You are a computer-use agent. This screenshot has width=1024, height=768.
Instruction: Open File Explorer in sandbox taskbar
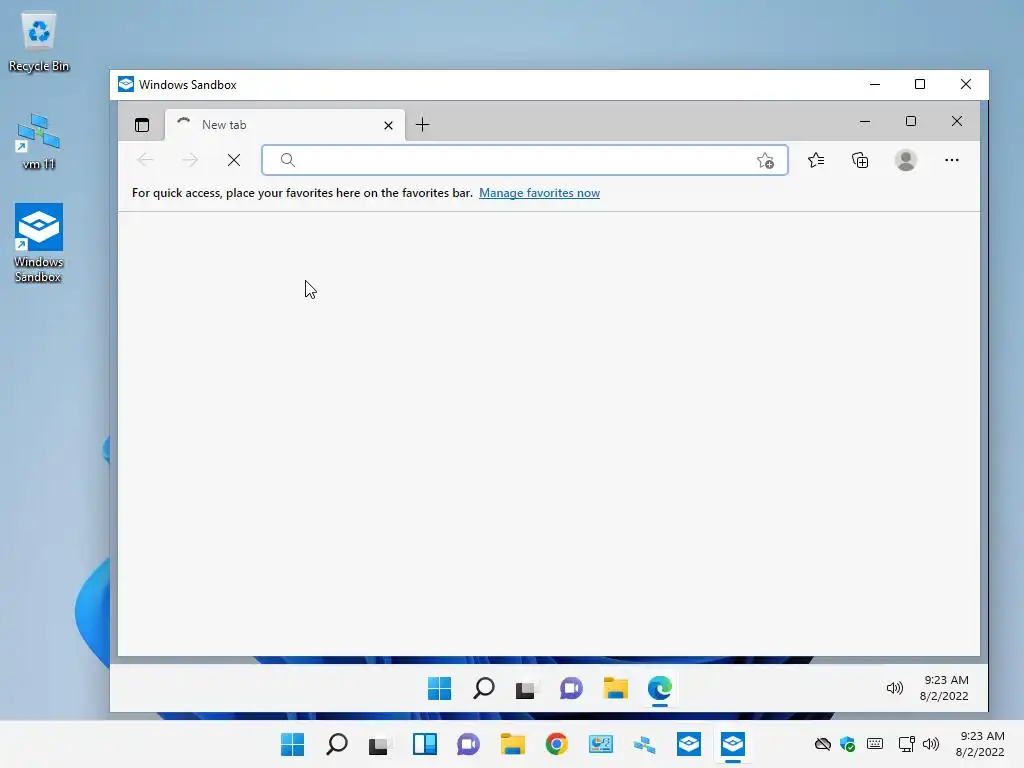pos(615,688)
